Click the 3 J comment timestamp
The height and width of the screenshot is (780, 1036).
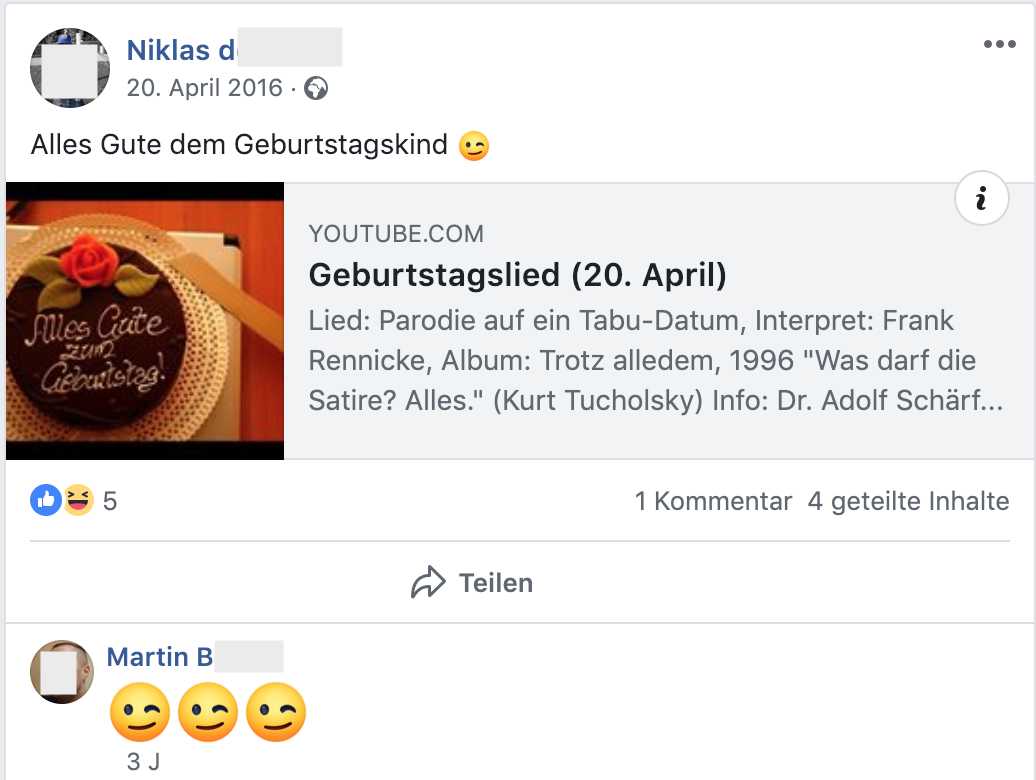pyautogui.click(x=143, y=762)
